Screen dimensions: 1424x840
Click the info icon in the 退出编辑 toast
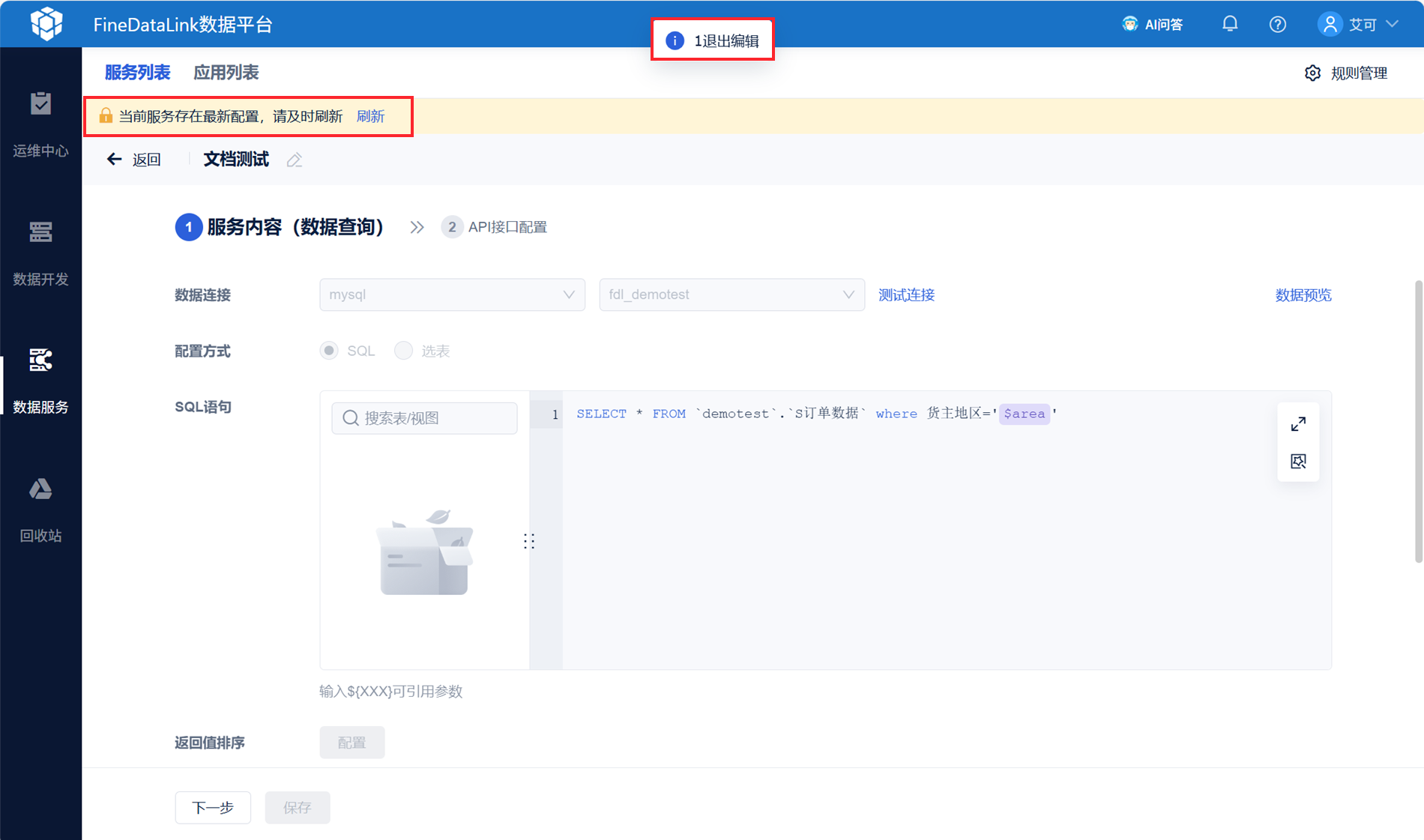pos(675,40)
